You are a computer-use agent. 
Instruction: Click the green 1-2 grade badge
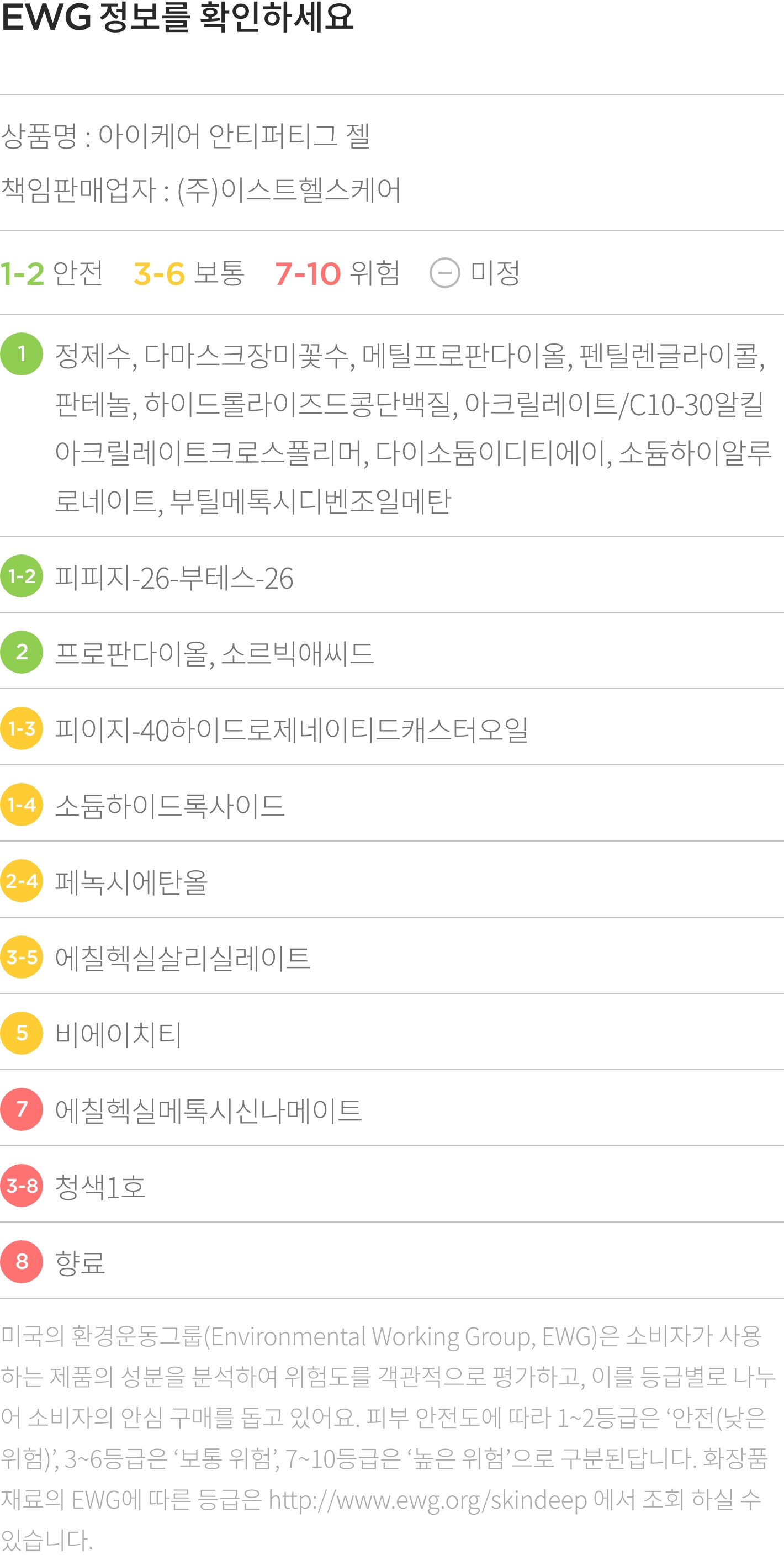click(x=22, y=576)
